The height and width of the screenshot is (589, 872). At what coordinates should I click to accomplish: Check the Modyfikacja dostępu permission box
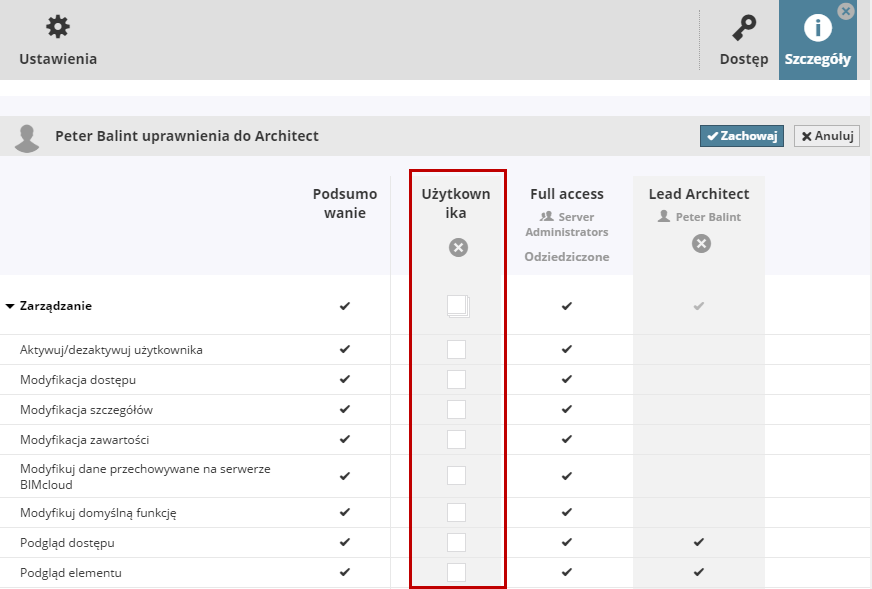point(456,380)
